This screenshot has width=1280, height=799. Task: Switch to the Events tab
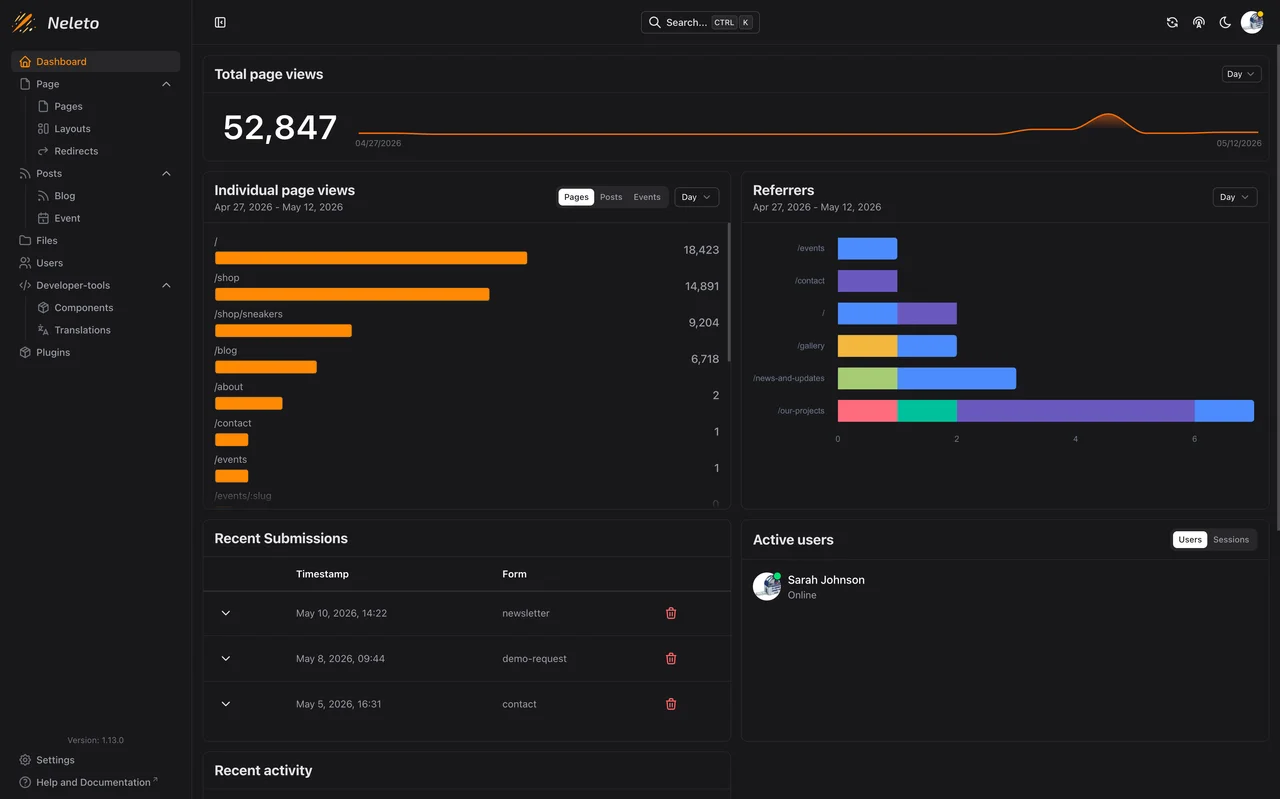pos(647,197)
